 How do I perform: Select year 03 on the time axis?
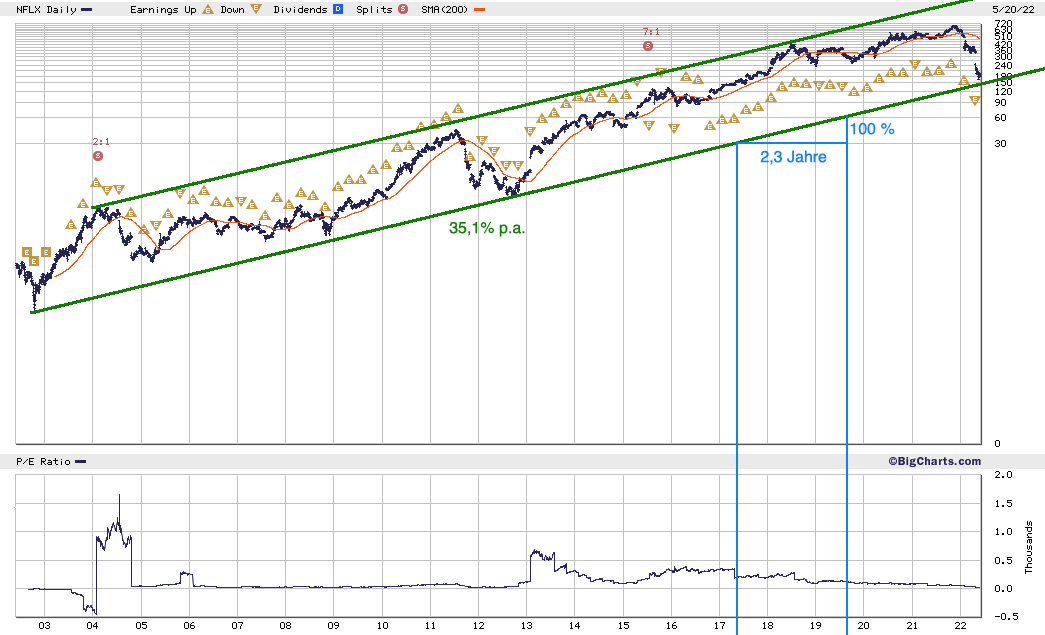tap(44, 626)
